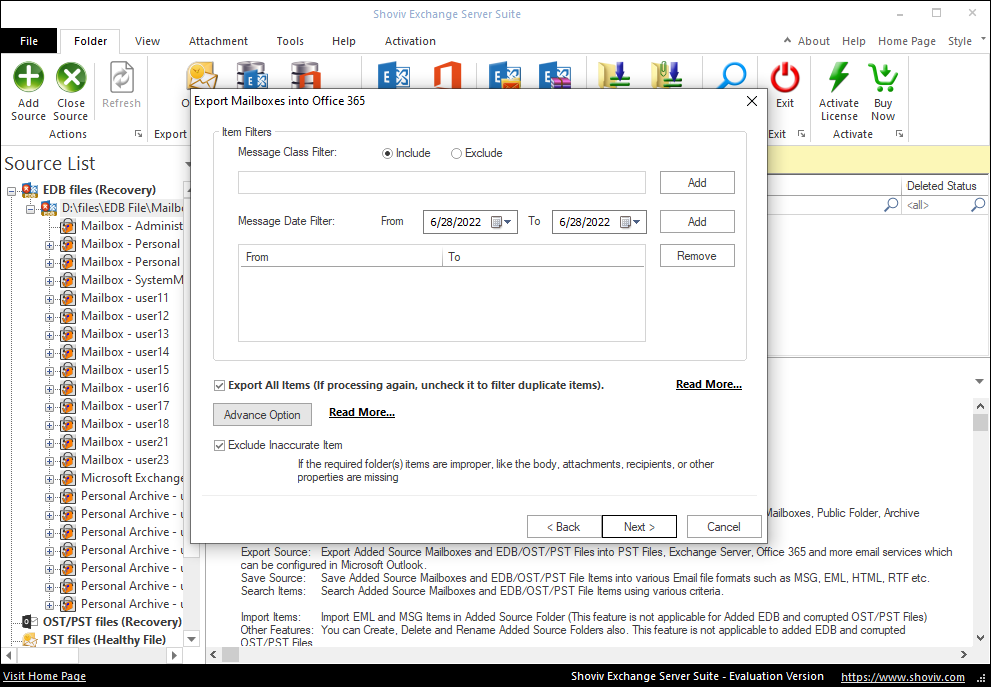Expand the Mailbox - user12 node

pos(49,317)
